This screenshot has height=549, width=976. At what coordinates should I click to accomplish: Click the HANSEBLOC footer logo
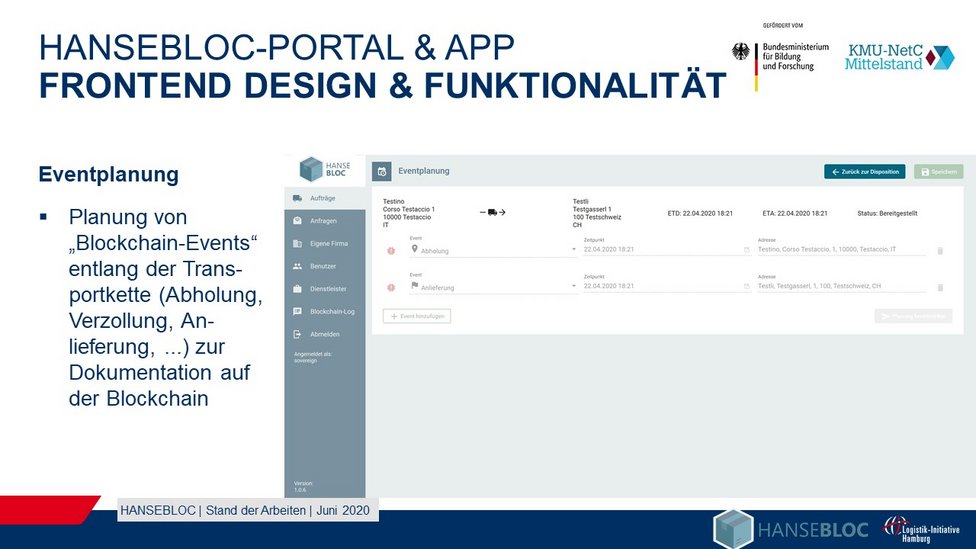tap(791, 529)
